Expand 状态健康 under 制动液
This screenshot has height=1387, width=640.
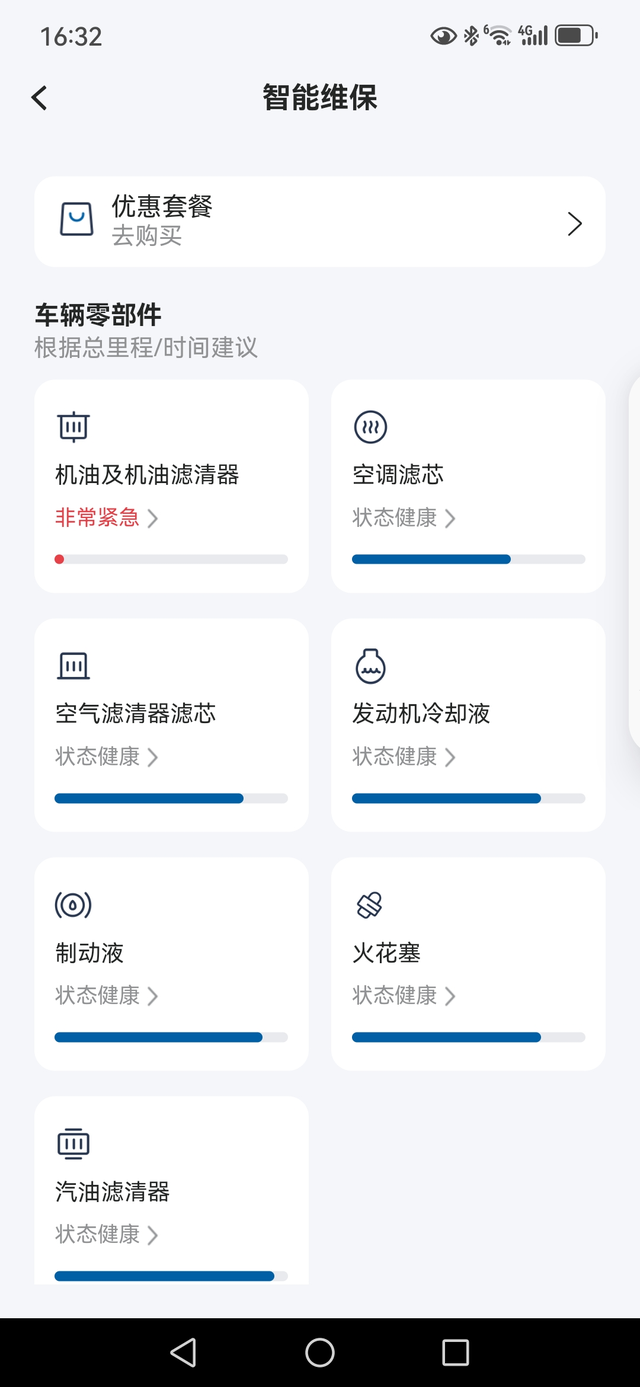coord(152,996)
